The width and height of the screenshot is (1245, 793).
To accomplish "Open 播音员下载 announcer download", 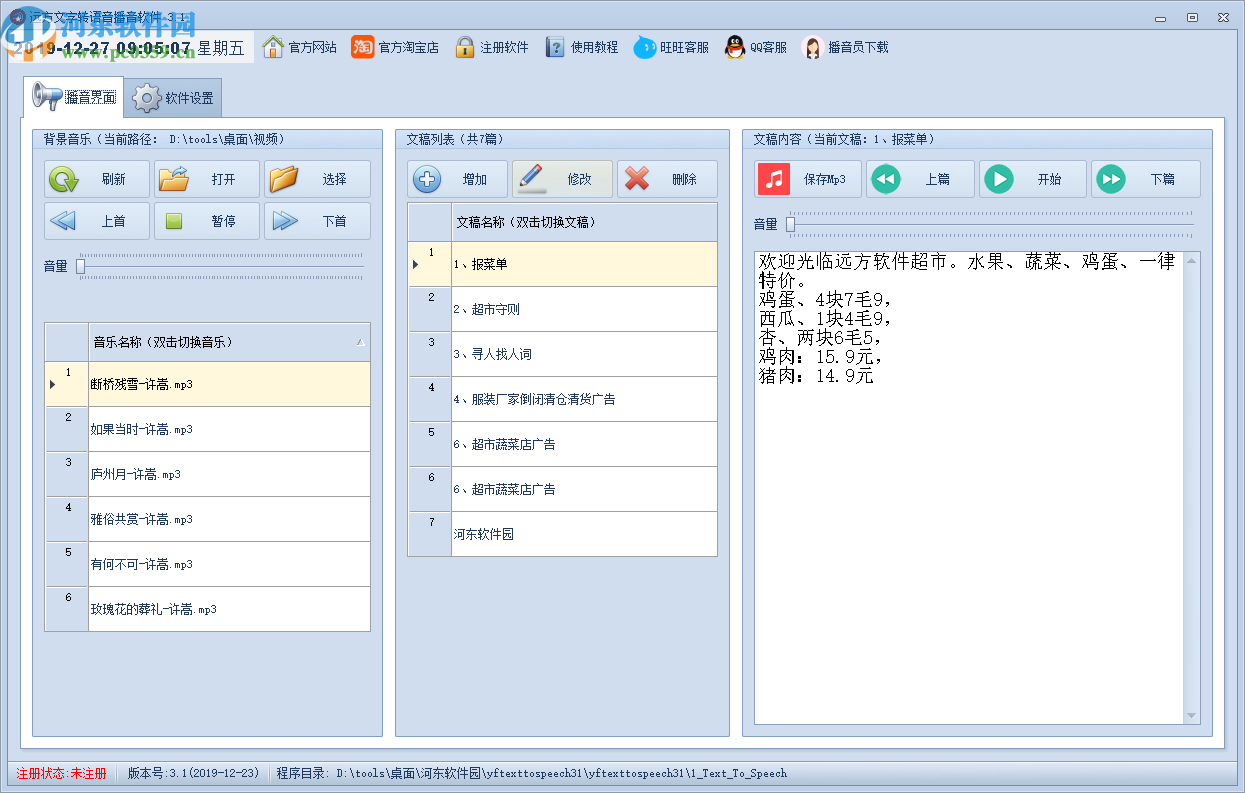I will coord(845,47).
